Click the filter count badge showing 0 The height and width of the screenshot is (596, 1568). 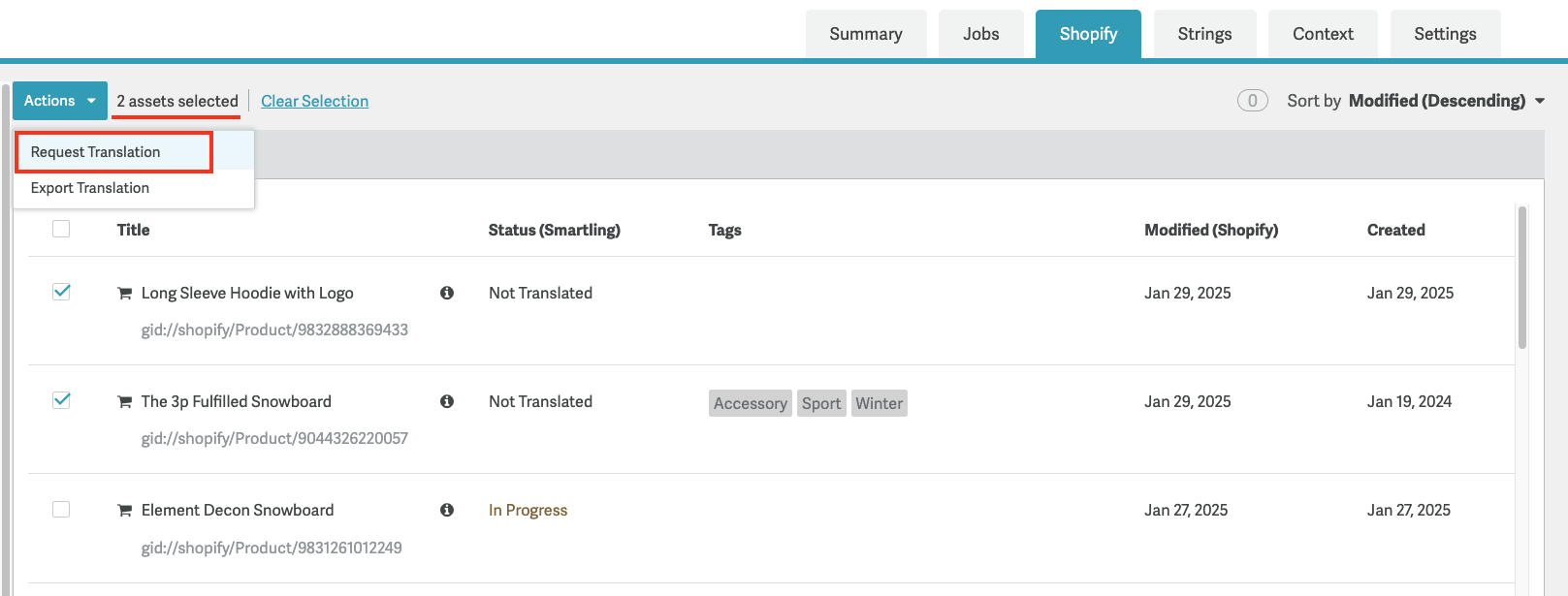point(1253,101)
